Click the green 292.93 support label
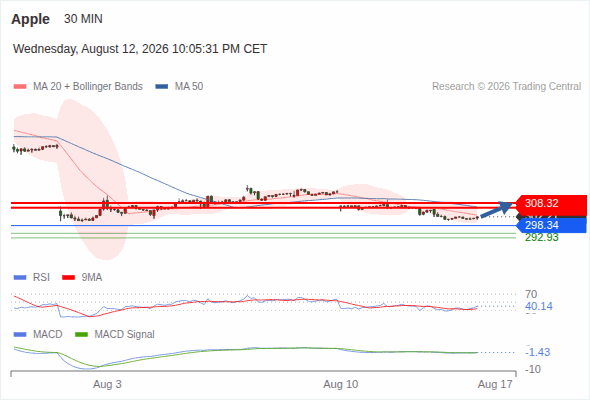This screenshot has height=400, width=590. click(x=541, y=237)
